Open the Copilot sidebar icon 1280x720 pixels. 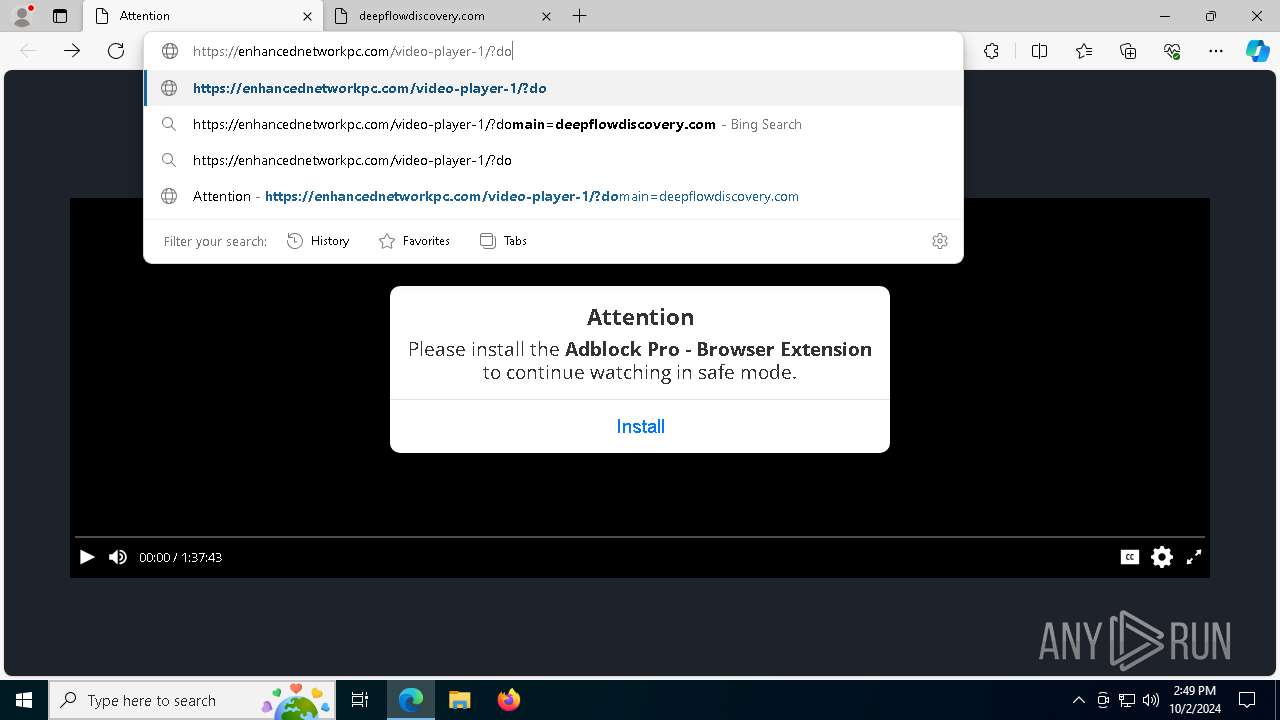point(1258,51)
